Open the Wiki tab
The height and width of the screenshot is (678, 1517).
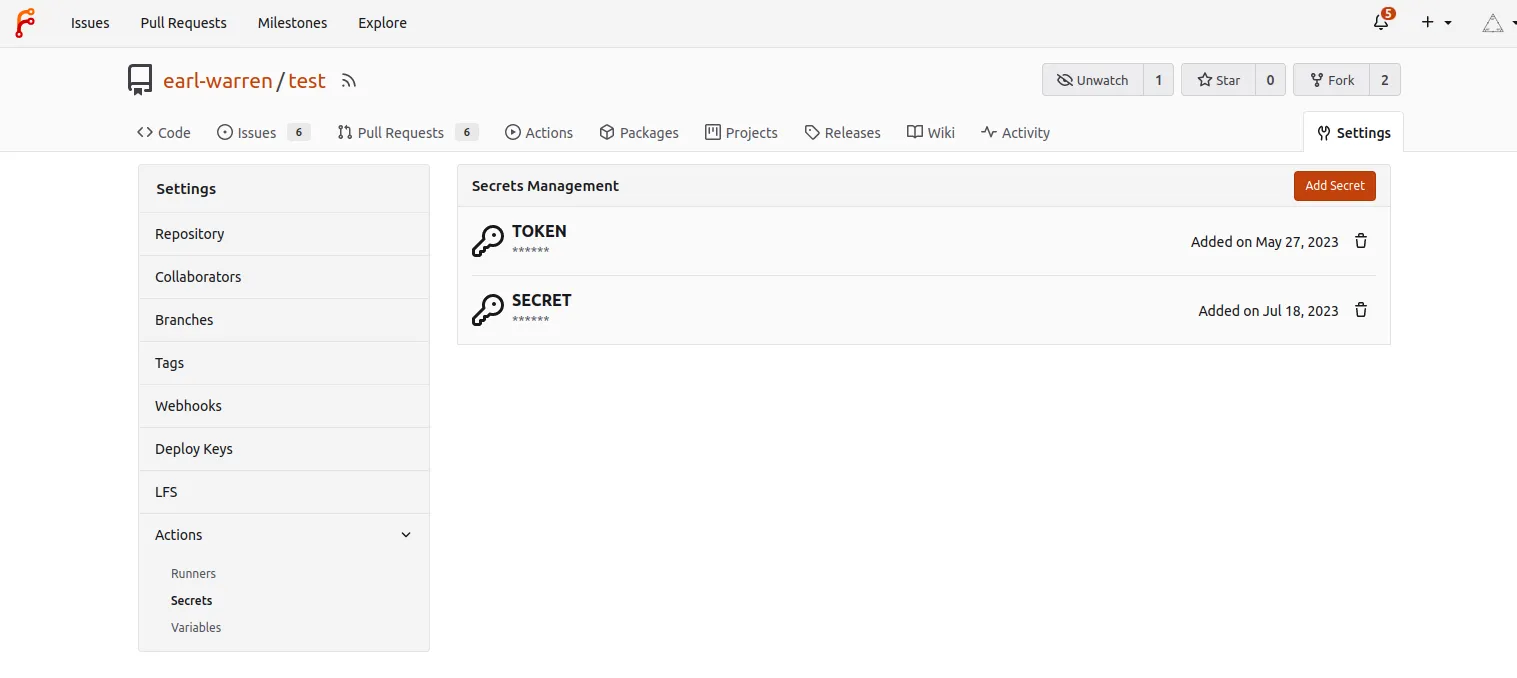point(930,133)
